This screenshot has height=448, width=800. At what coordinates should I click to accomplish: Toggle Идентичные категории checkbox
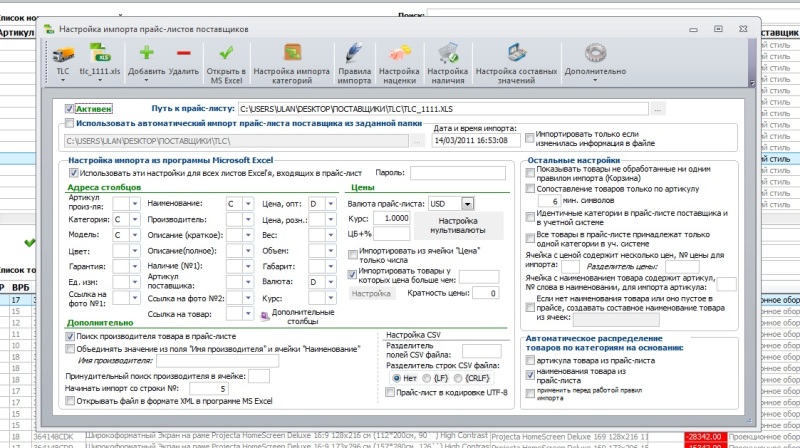530,217
